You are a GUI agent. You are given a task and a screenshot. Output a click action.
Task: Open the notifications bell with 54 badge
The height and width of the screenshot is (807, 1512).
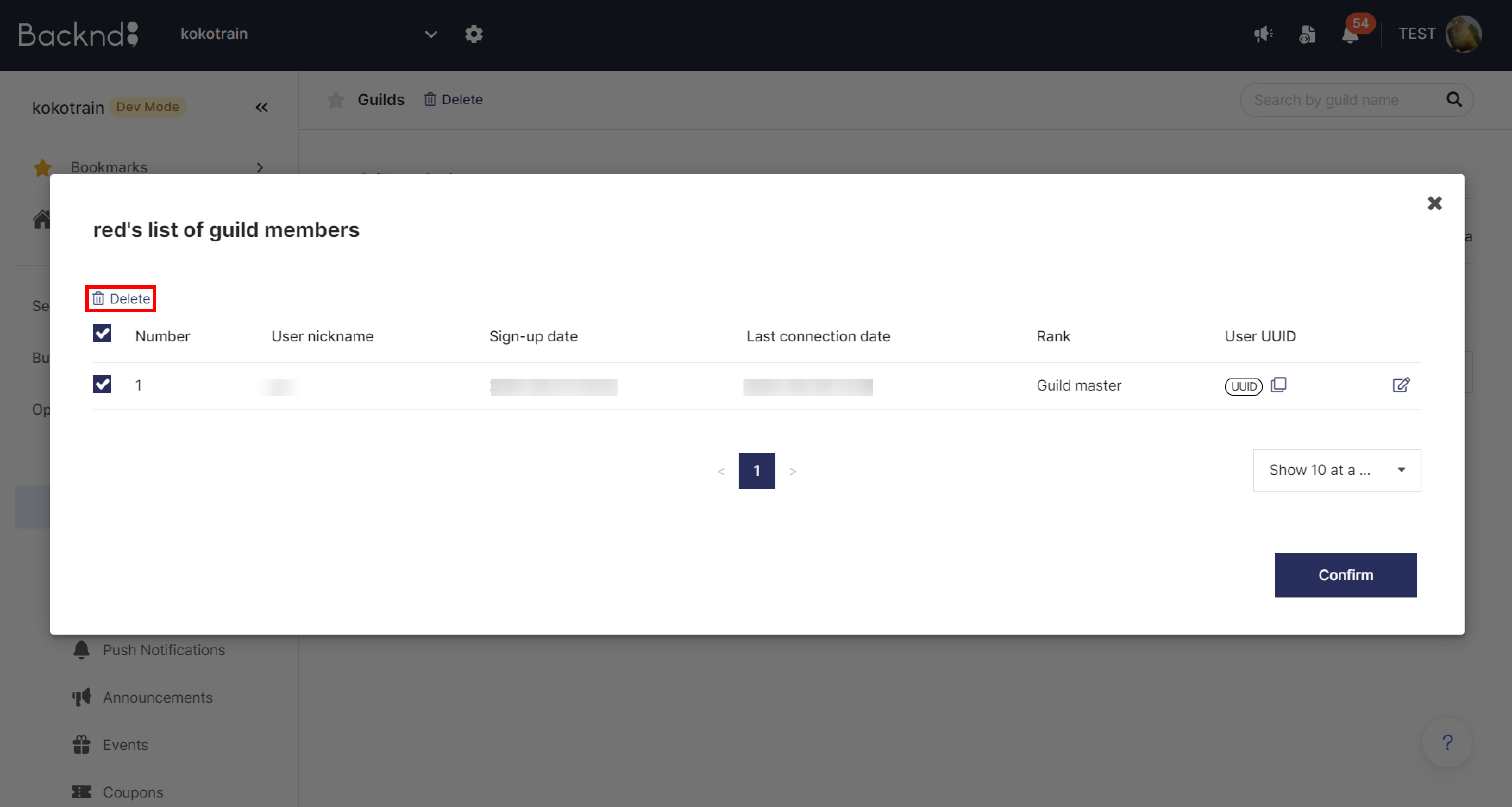coord(1350,35)
